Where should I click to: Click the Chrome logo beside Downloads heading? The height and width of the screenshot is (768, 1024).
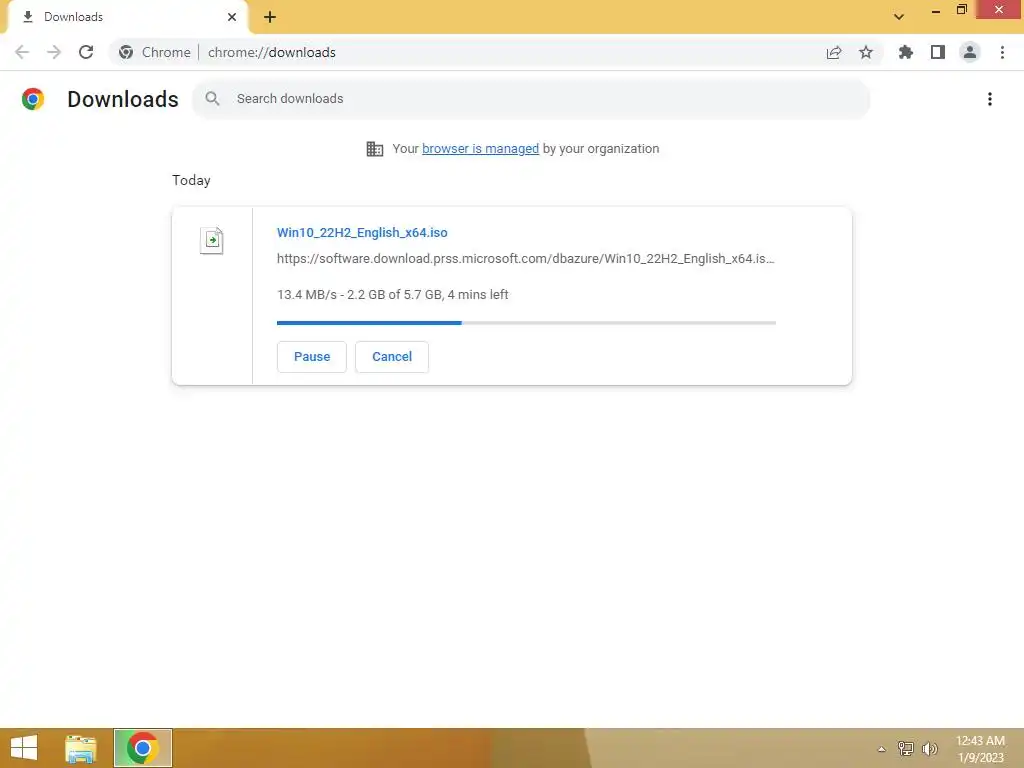click(33, 99)
